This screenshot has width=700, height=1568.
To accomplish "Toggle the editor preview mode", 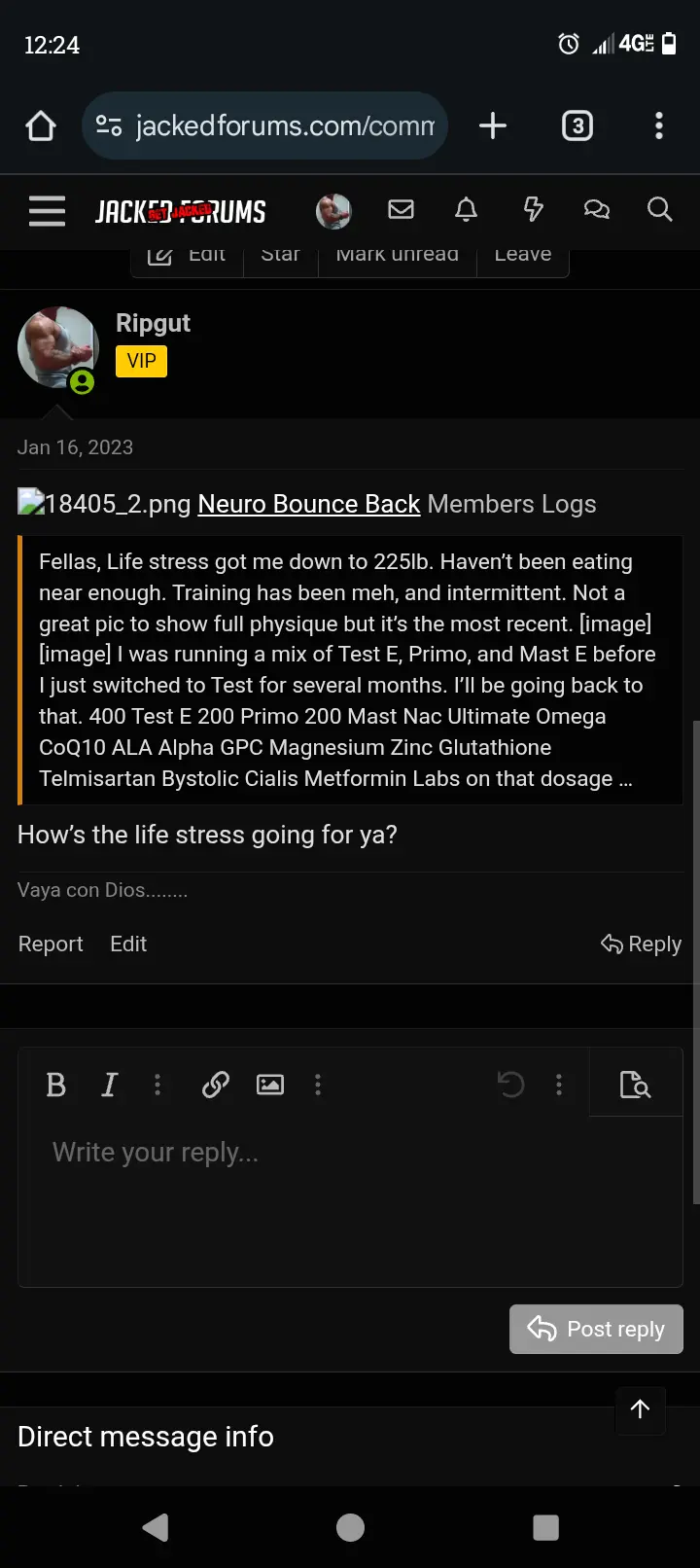I will click(x=635, y=1085).
